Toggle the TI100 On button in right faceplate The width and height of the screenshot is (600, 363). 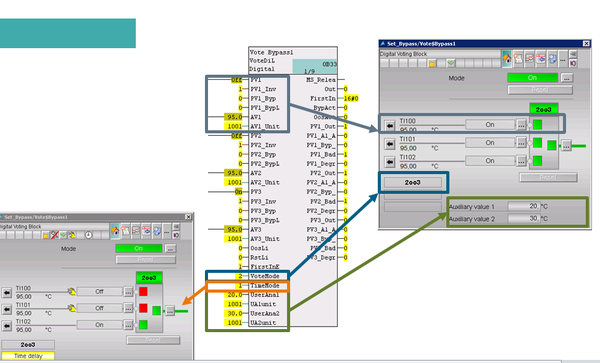[x=490, y=125]
